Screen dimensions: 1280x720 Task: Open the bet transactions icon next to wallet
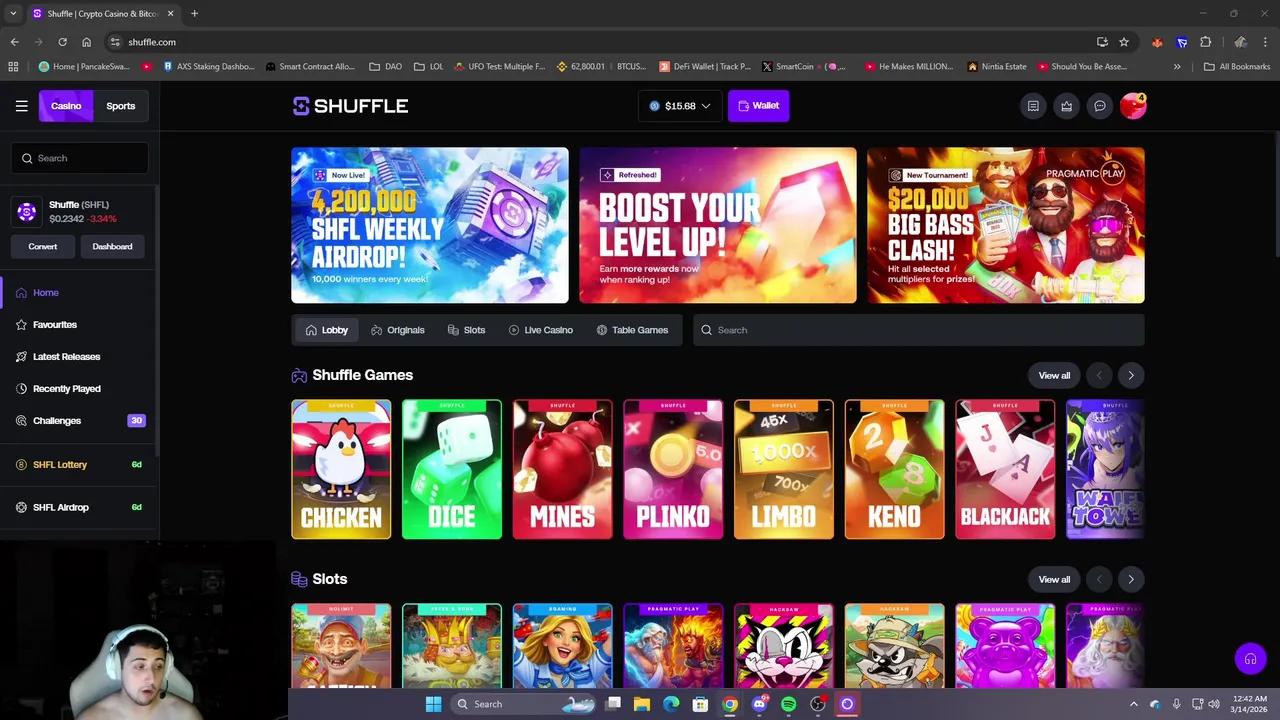click(1033, 105)
